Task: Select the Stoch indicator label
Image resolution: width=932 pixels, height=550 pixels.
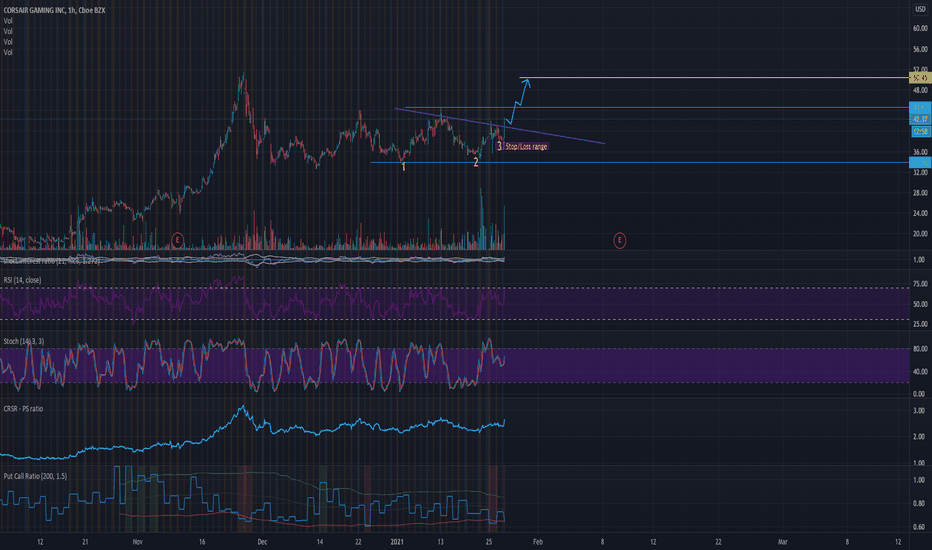Action: point(24,341)
